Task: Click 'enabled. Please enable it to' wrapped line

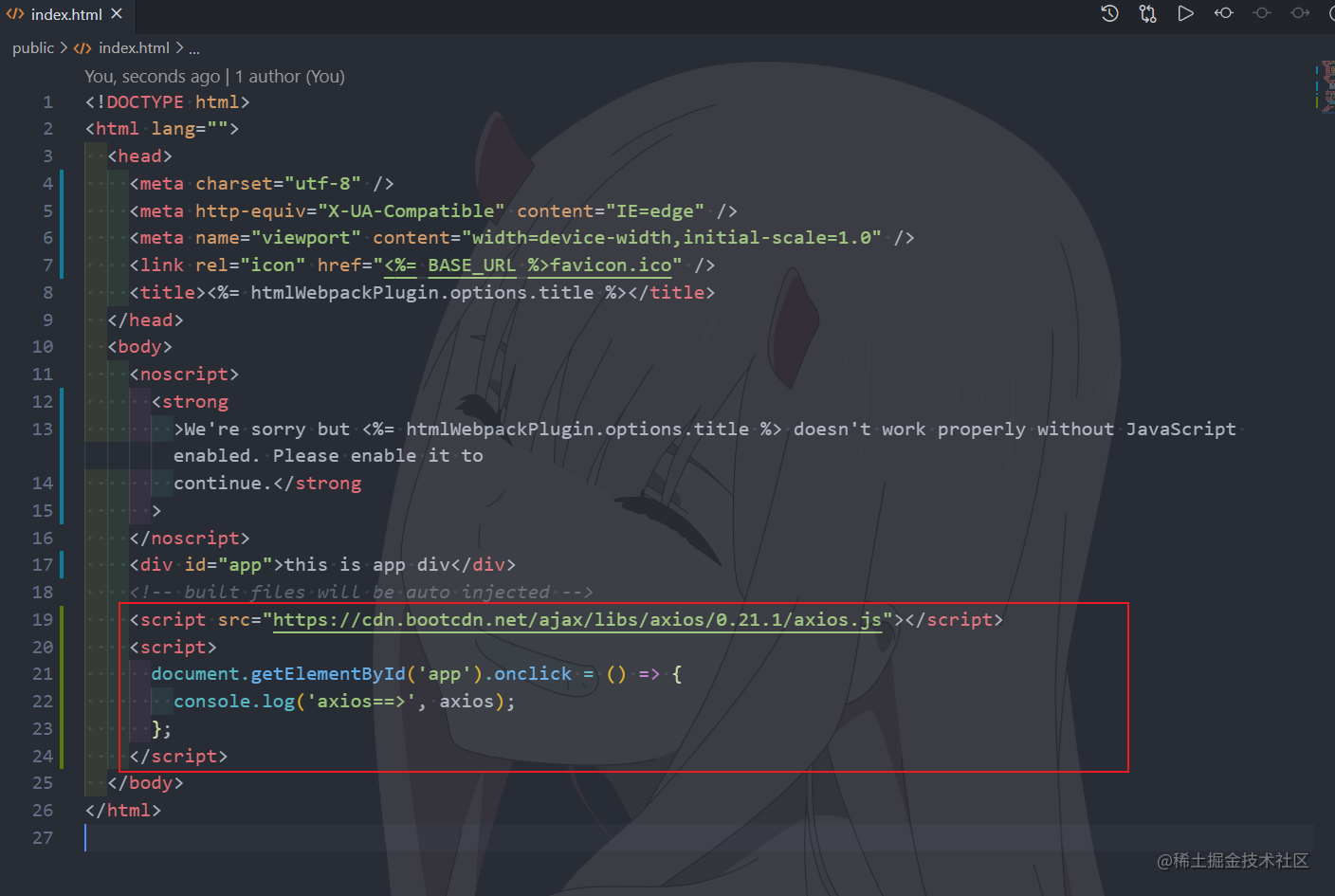Action: point(328,455)
